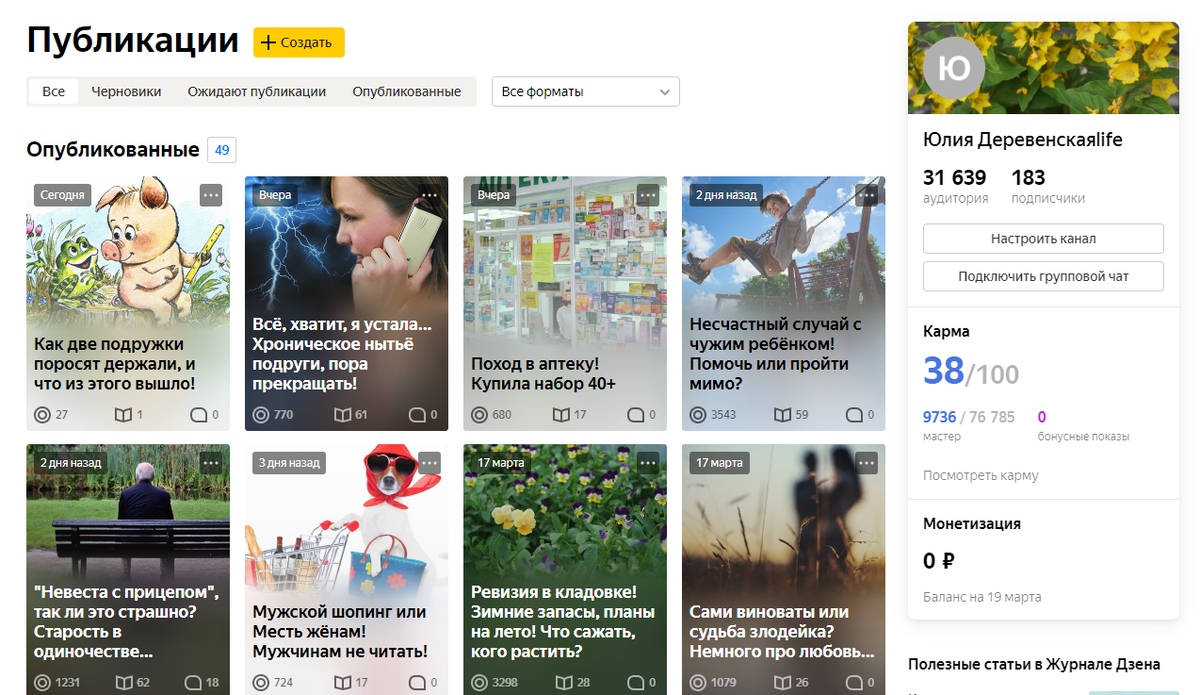Image resolution: width=1200 pixels, height=695 pixels.
Task: Click heading 'Полезные статьи в Журнале Дзена'
Action: pos(1034,664)
